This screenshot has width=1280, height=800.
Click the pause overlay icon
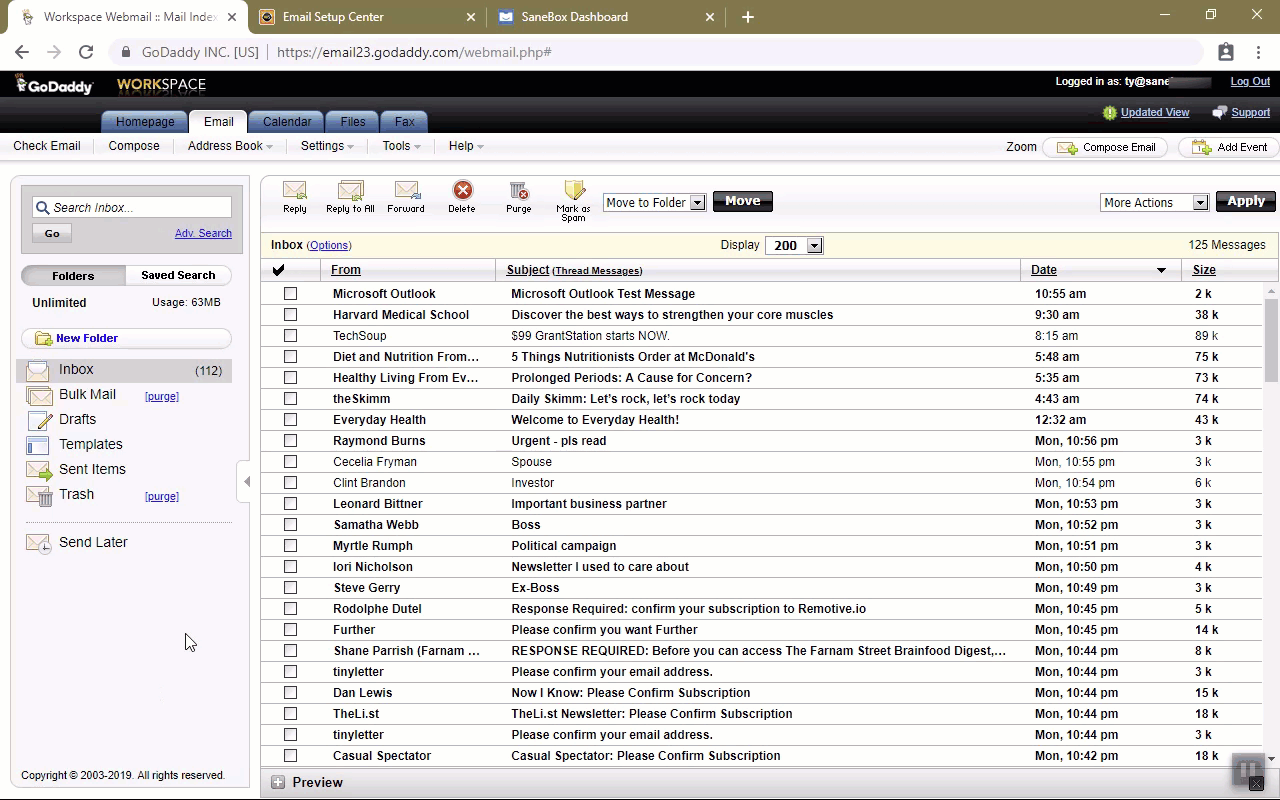point(1247,770)
